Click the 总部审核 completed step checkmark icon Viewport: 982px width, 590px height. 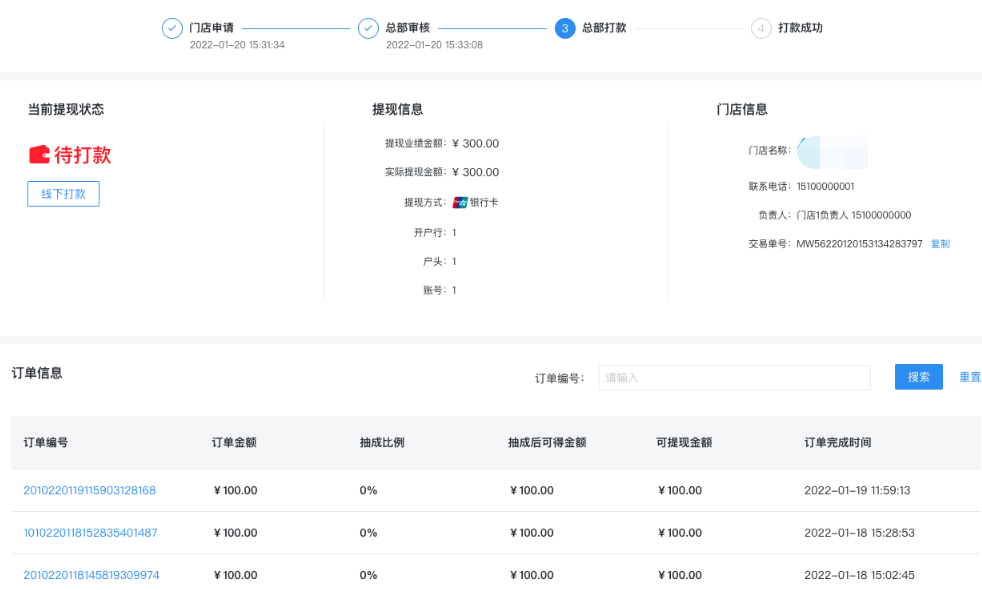pyautogui.click(x=369, y=29)
